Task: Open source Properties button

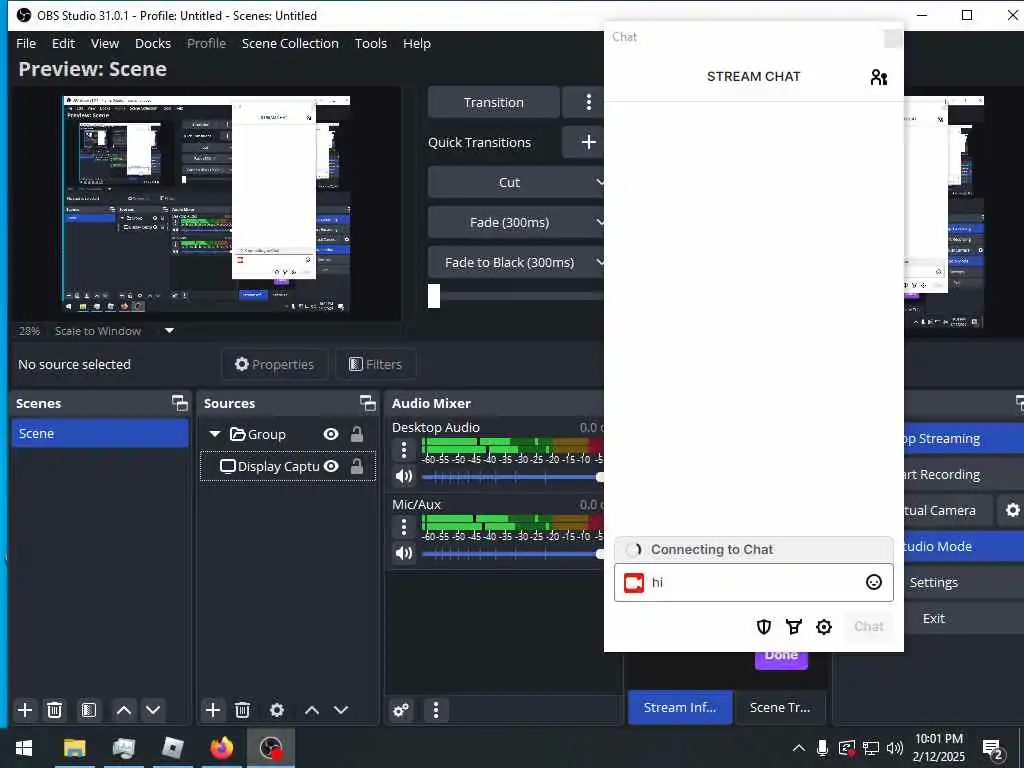Action: [x=274, y=364]
